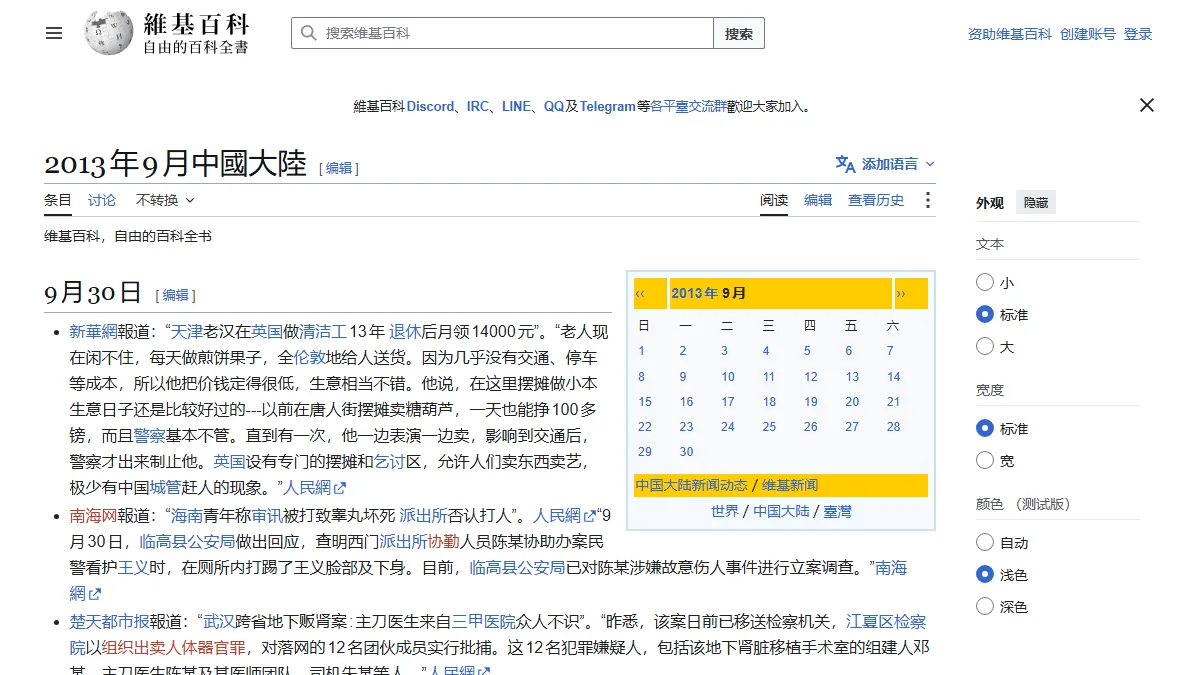The image size is (1200, 675).
Task: Open the LINE link in banner
Action: [x=516, y=106]
